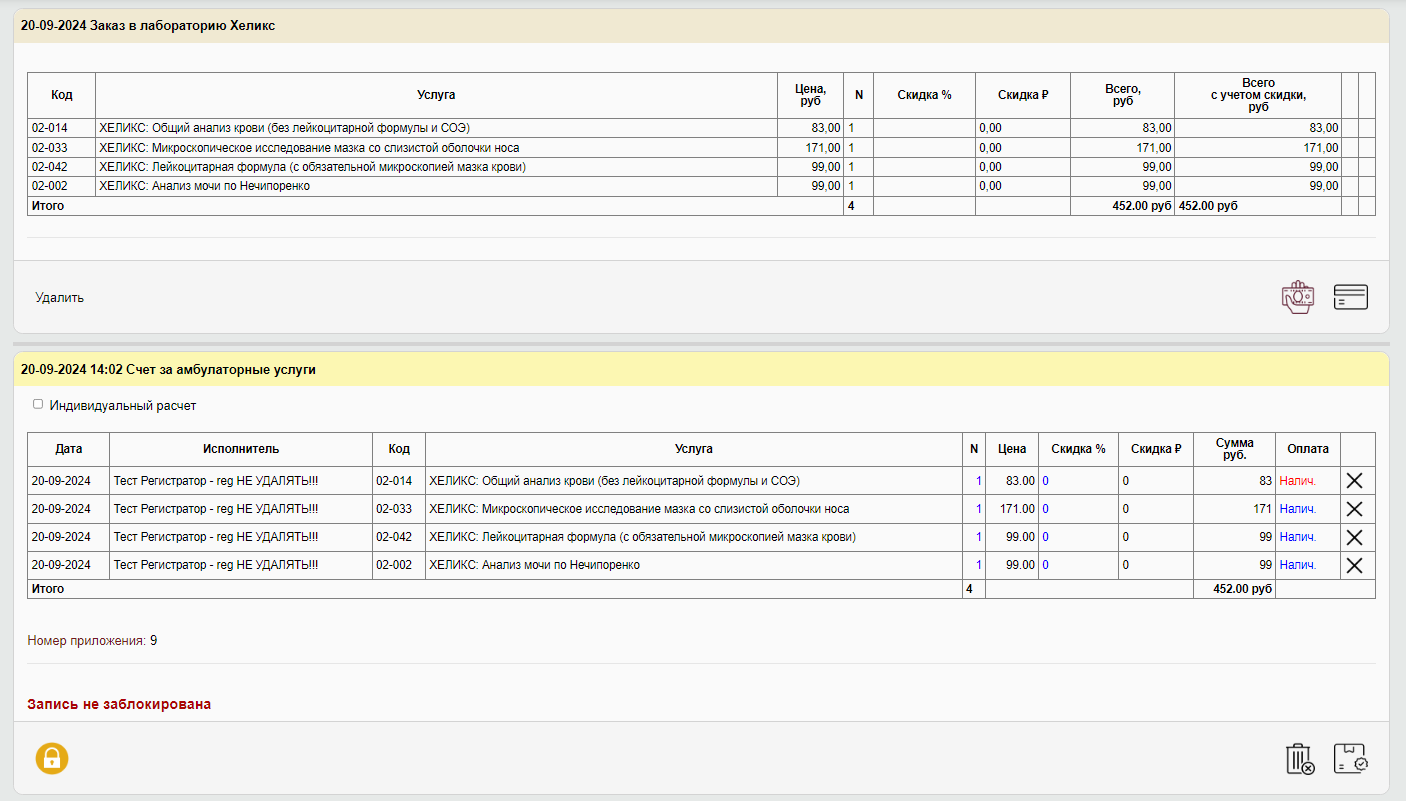Click red Налич. payment for invoice row 02-014
Viewport: 1406px width, 801px height.
1298,481
